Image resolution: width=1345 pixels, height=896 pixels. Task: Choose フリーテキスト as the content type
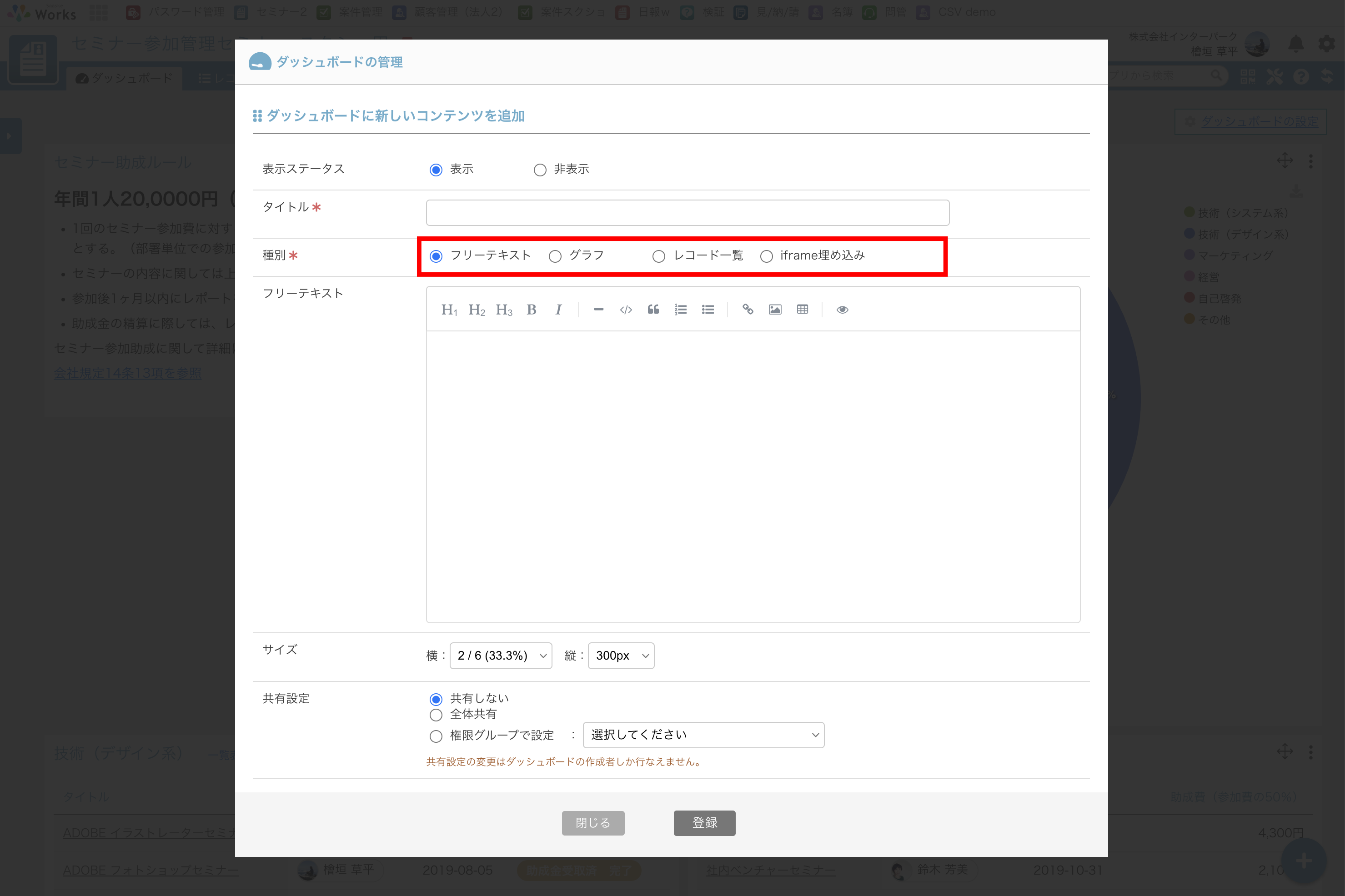(436, 256)
